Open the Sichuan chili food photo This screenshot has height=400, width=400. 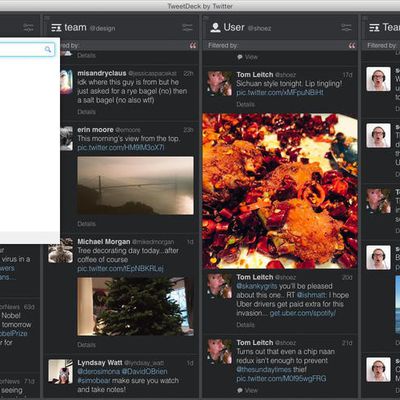(x=280, y=191)
